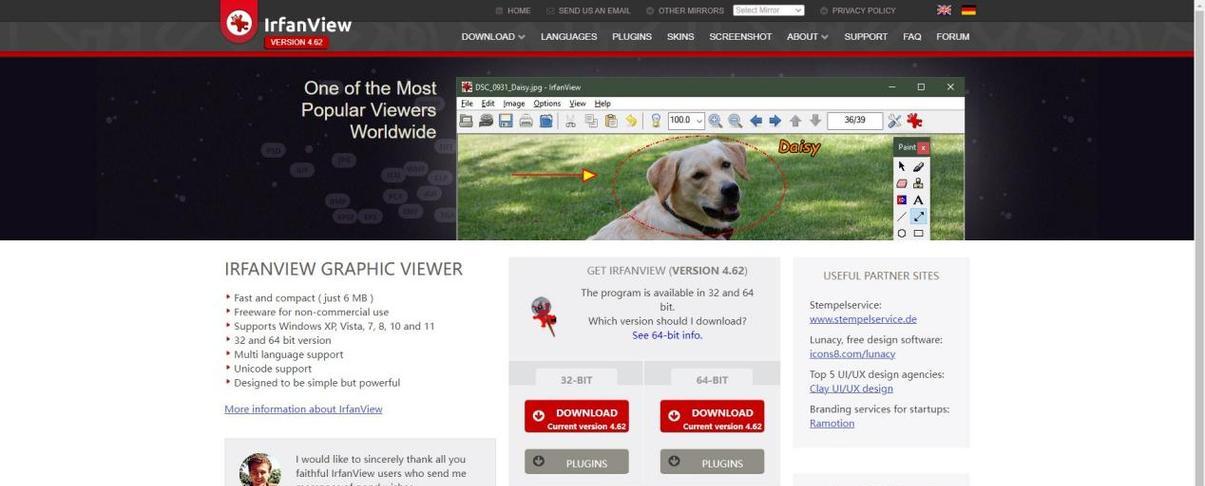Select the arrow pointer tool in Paint panel

pyautogui.click(x=902, y=166)
